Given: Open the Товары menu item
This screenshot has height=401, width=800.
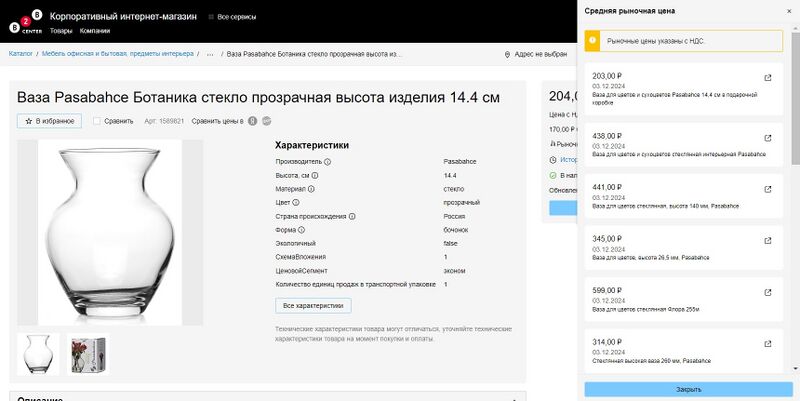Looking at the screenshot, I should click(x=61, y=31).
